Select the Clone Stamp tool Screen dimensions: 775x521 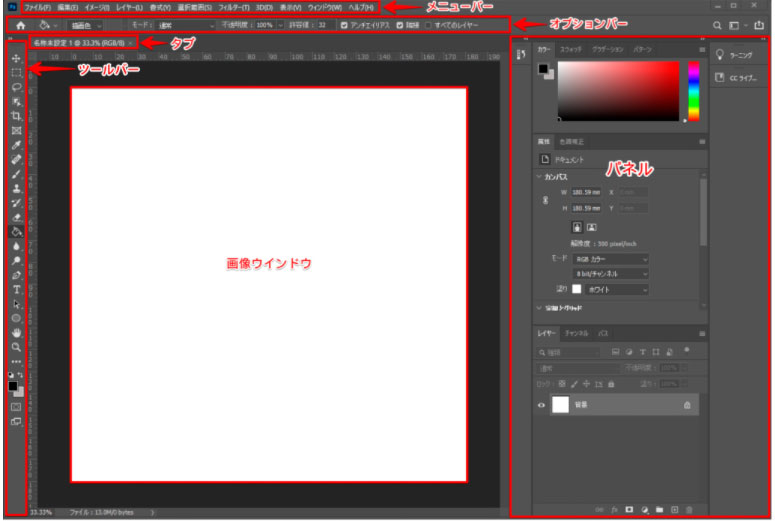16,188
